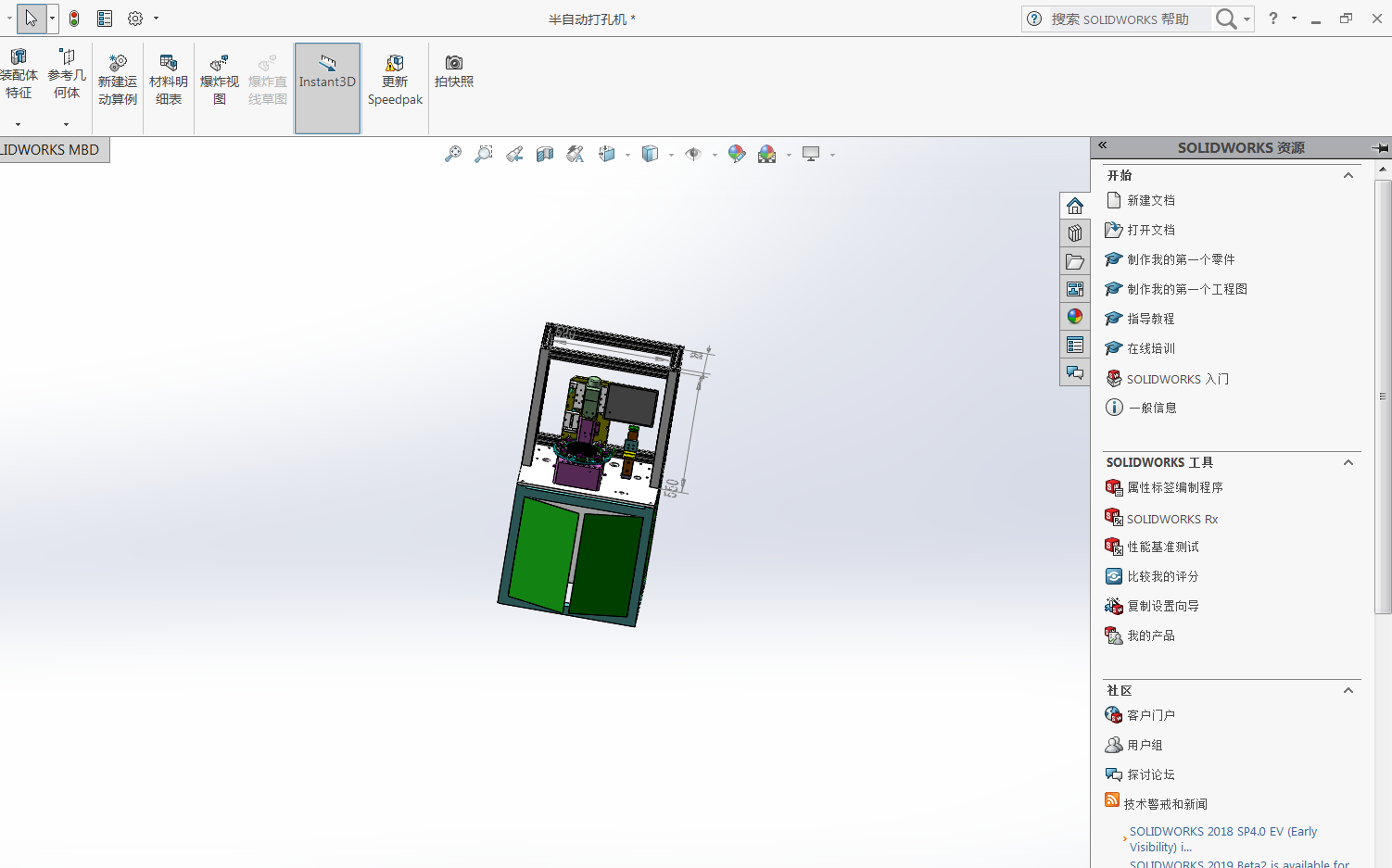Toggle the Hide/Show Items eye icon
Image resolution: width=1392 pixels, height=868 pixels.
[x=693, y=154]
